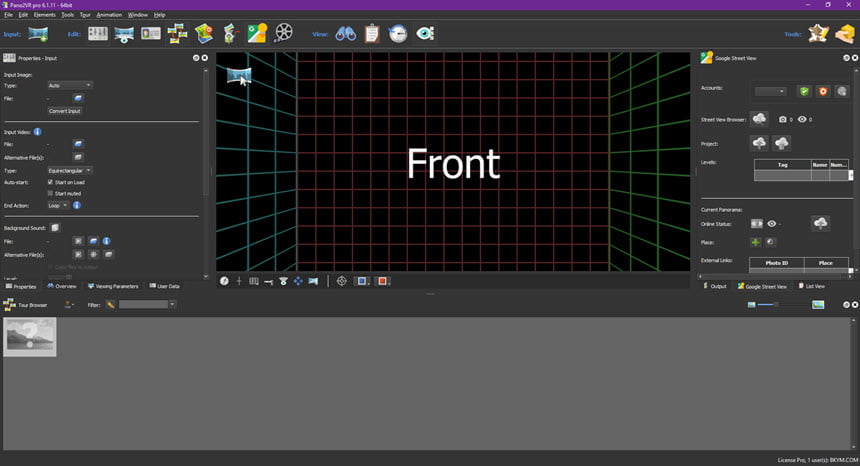
Task: Toggle Online Status visibility eye
Action: pos(772,224)
